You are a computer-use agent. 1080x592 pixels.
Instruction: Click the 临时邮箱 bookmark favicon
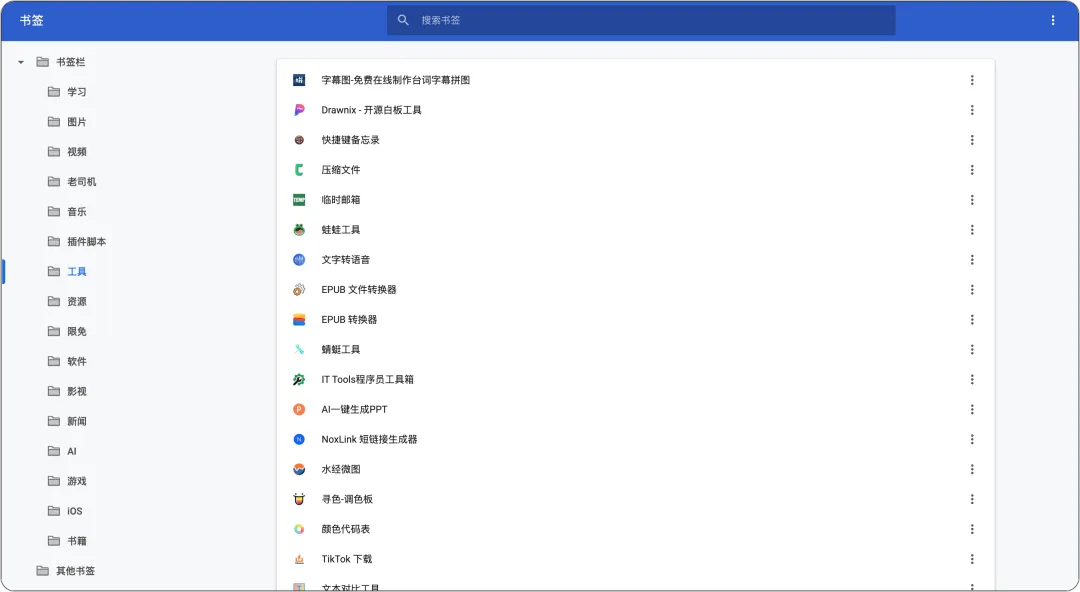coord(299,200)
